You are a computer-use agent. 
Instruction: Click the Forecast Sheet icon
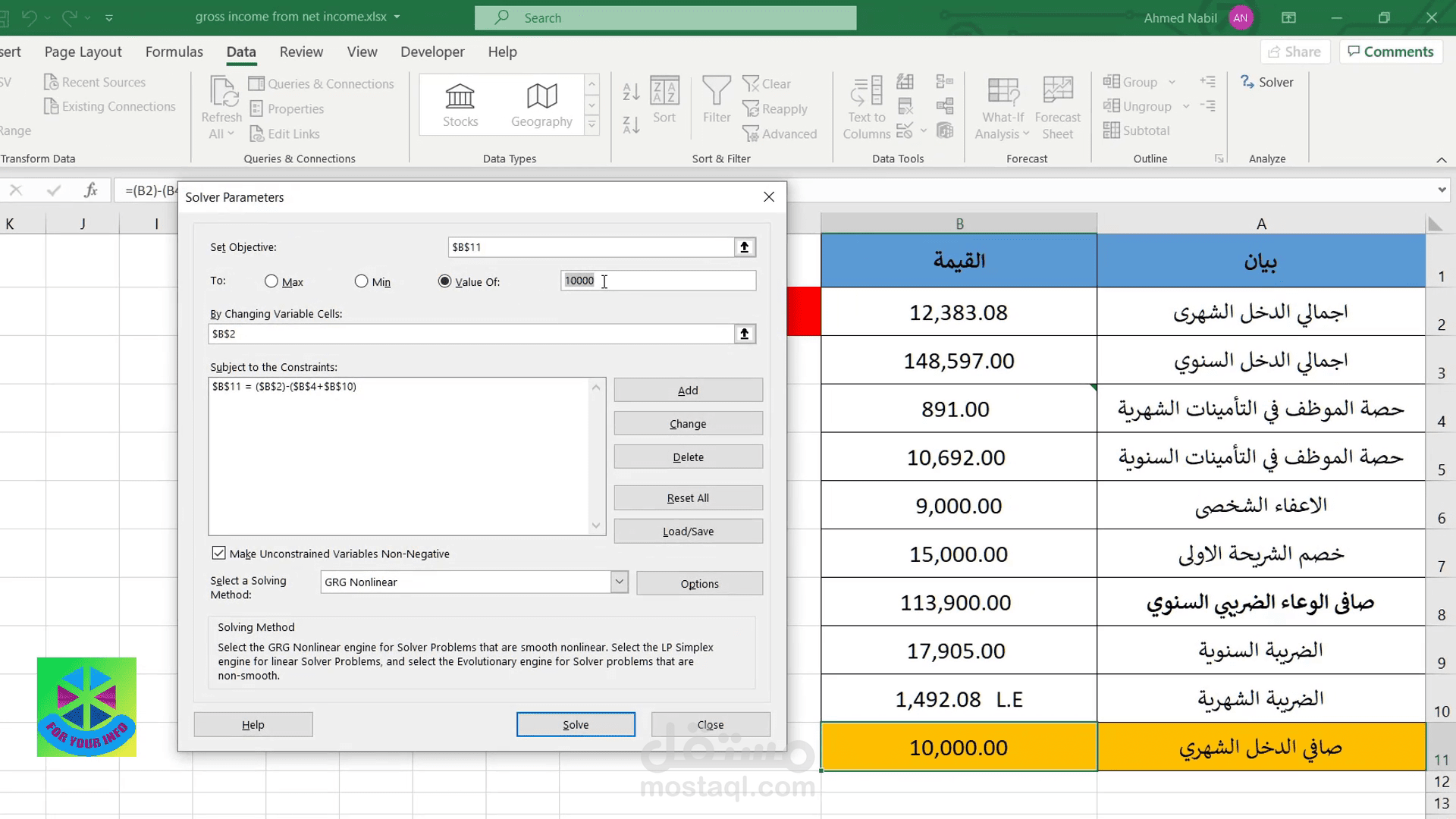[1057, 92]
